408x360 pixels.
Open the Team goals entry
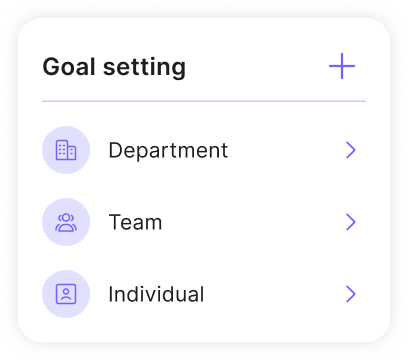[x=204, y=222]
